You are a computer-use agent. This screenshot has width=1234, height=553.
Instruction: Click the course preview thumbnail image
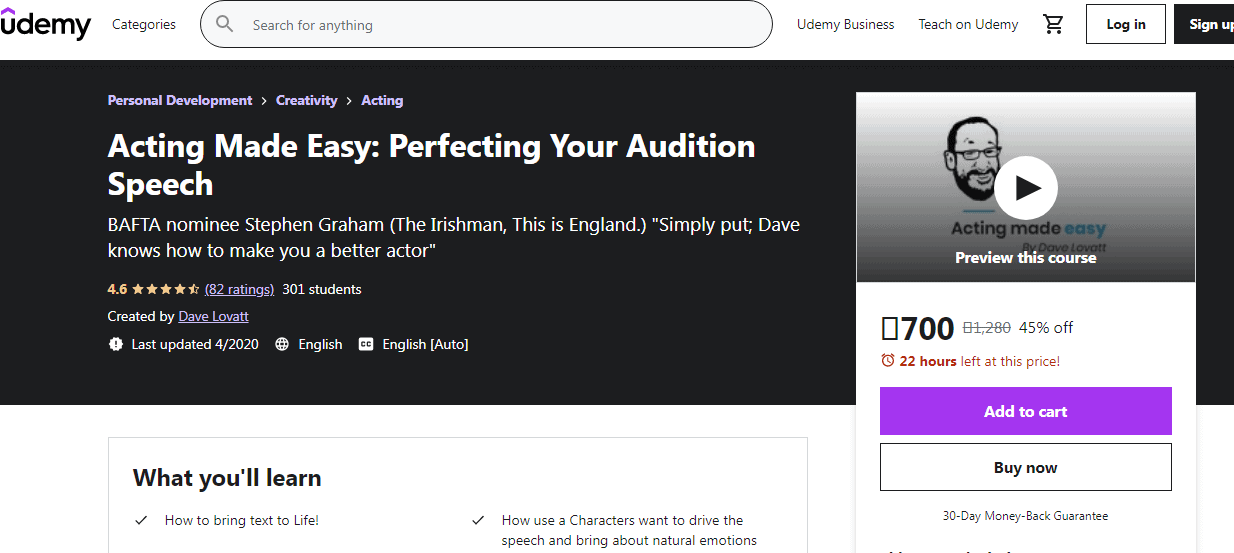pos(1026,187)
